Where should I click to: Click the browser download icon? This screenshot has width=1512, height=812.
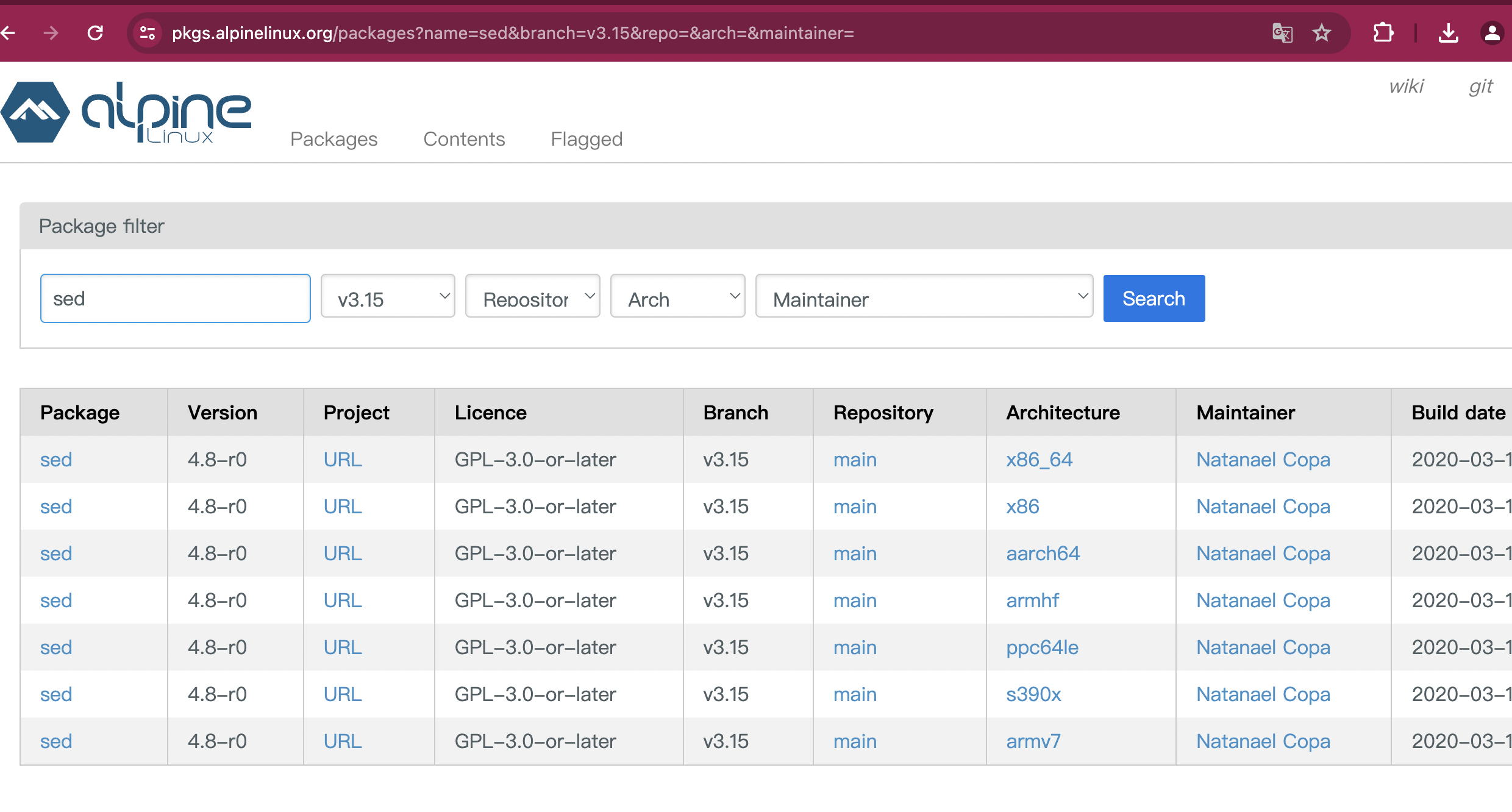(x=1450, y=33)
